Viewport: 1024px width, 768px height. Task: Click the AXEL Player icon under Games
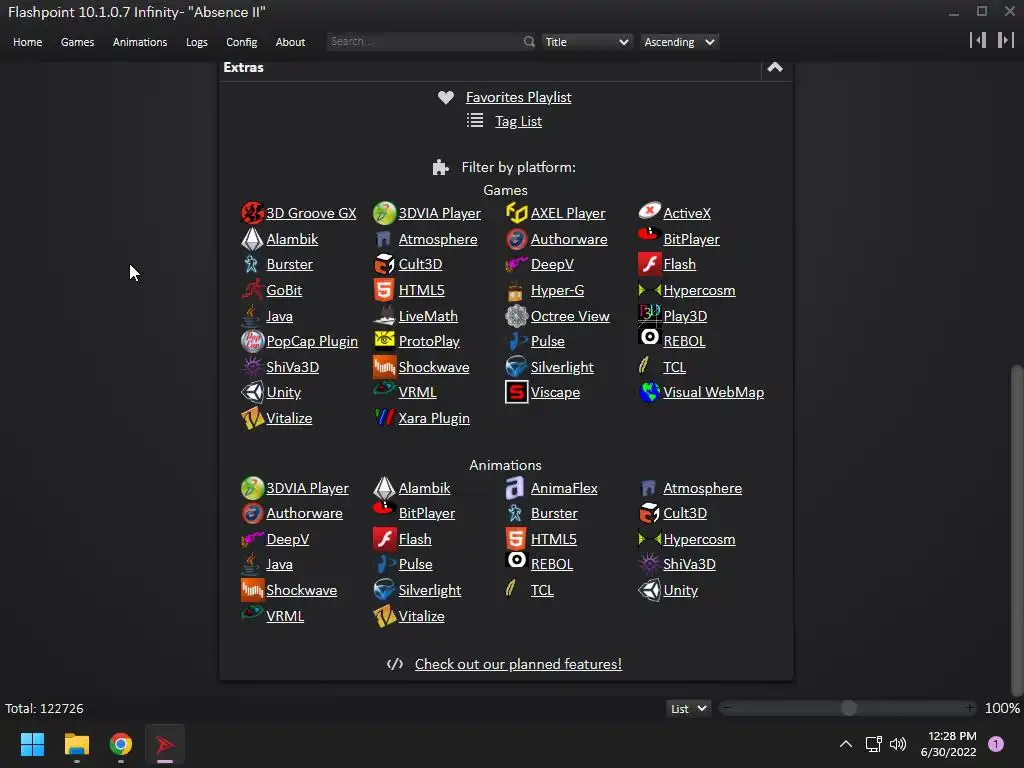[x=517, y=213]
